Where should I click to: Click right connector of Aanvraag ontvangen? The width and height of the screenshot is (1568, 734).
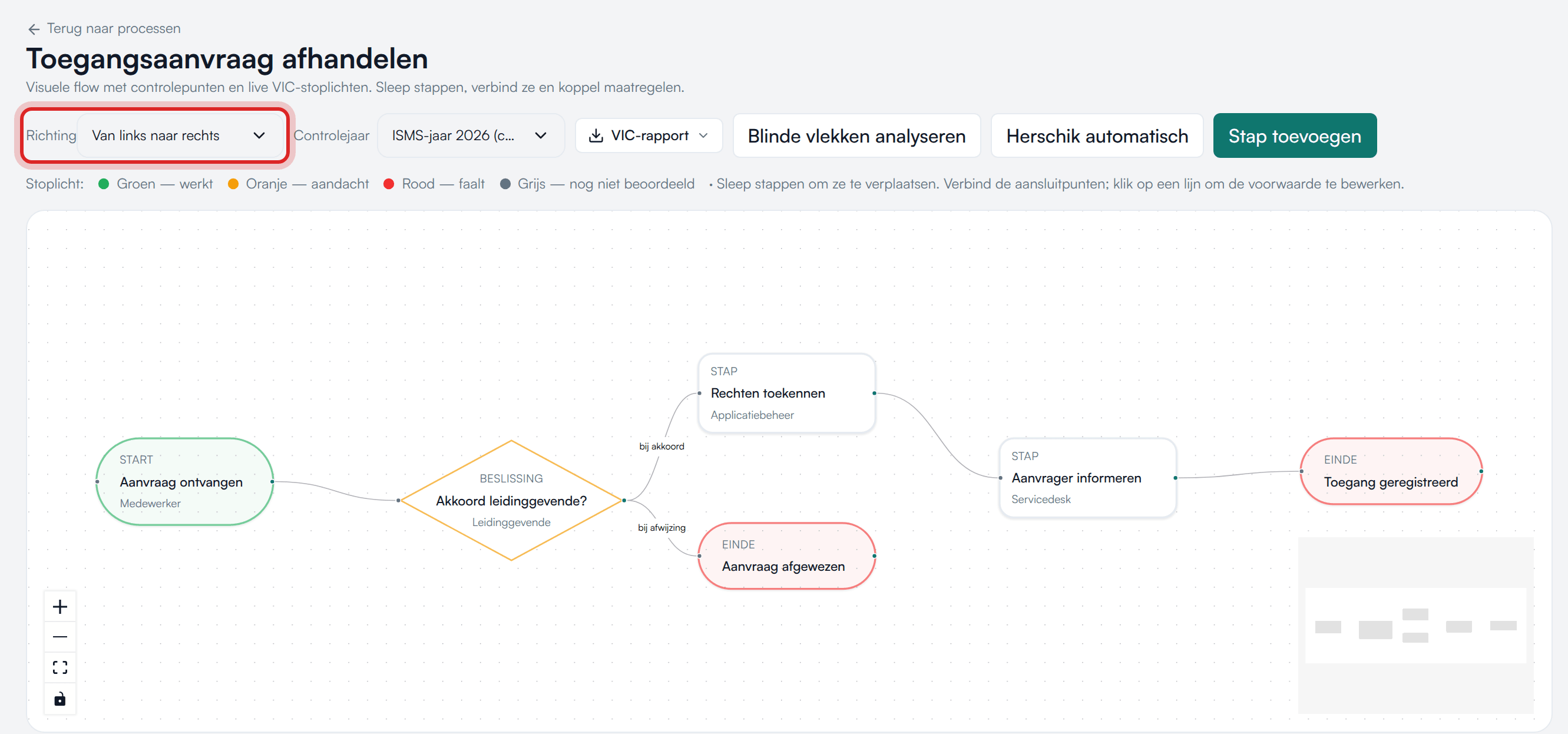tap(272, 481)
